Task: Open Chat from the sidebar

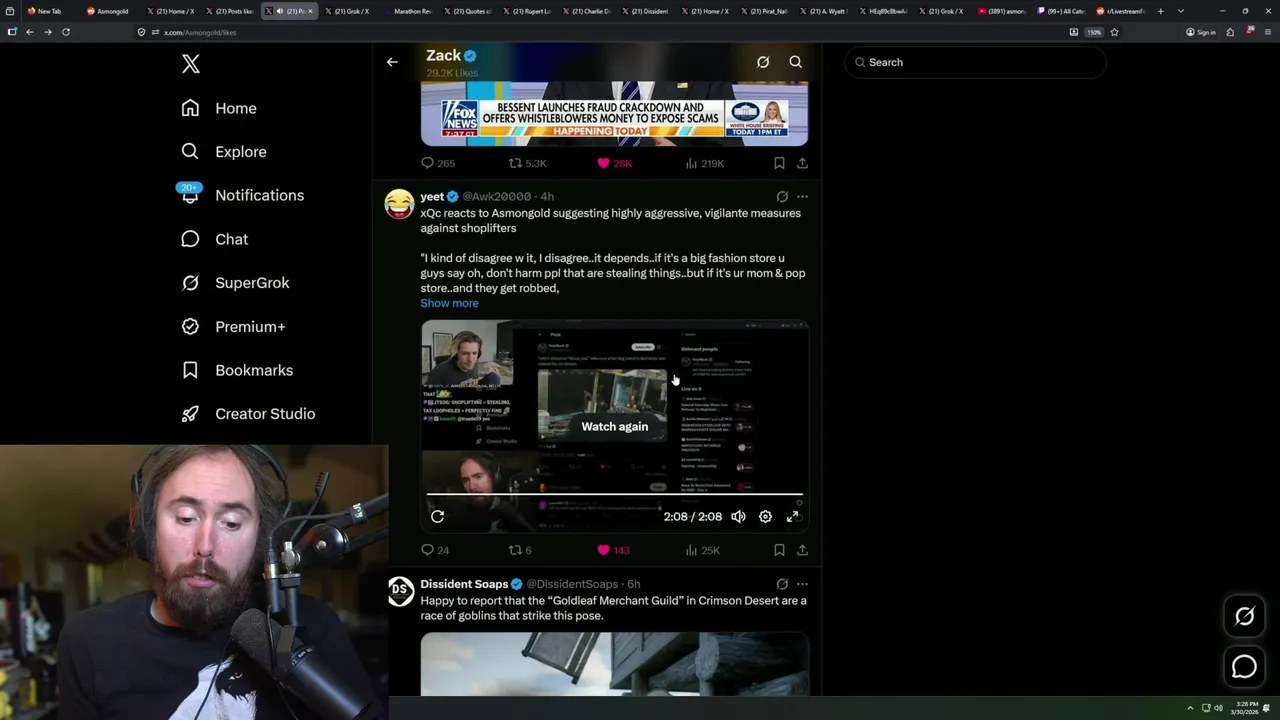Action: 214,239
